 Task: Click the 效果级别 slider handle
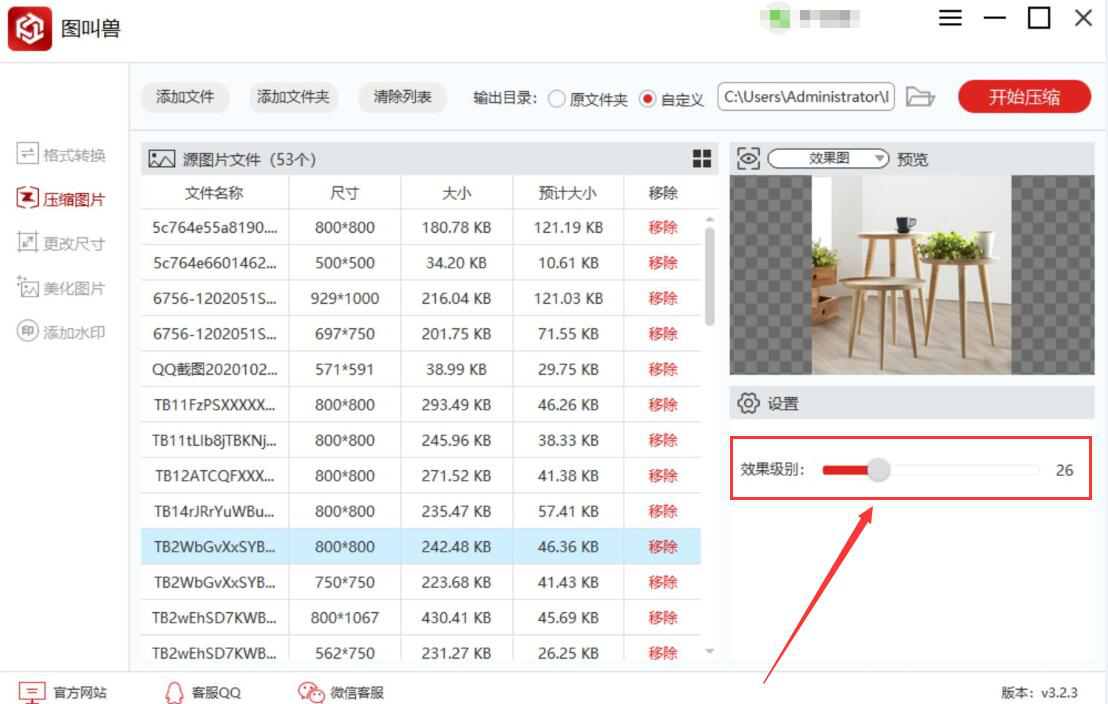pyautogui.click(x=878, y=469)
